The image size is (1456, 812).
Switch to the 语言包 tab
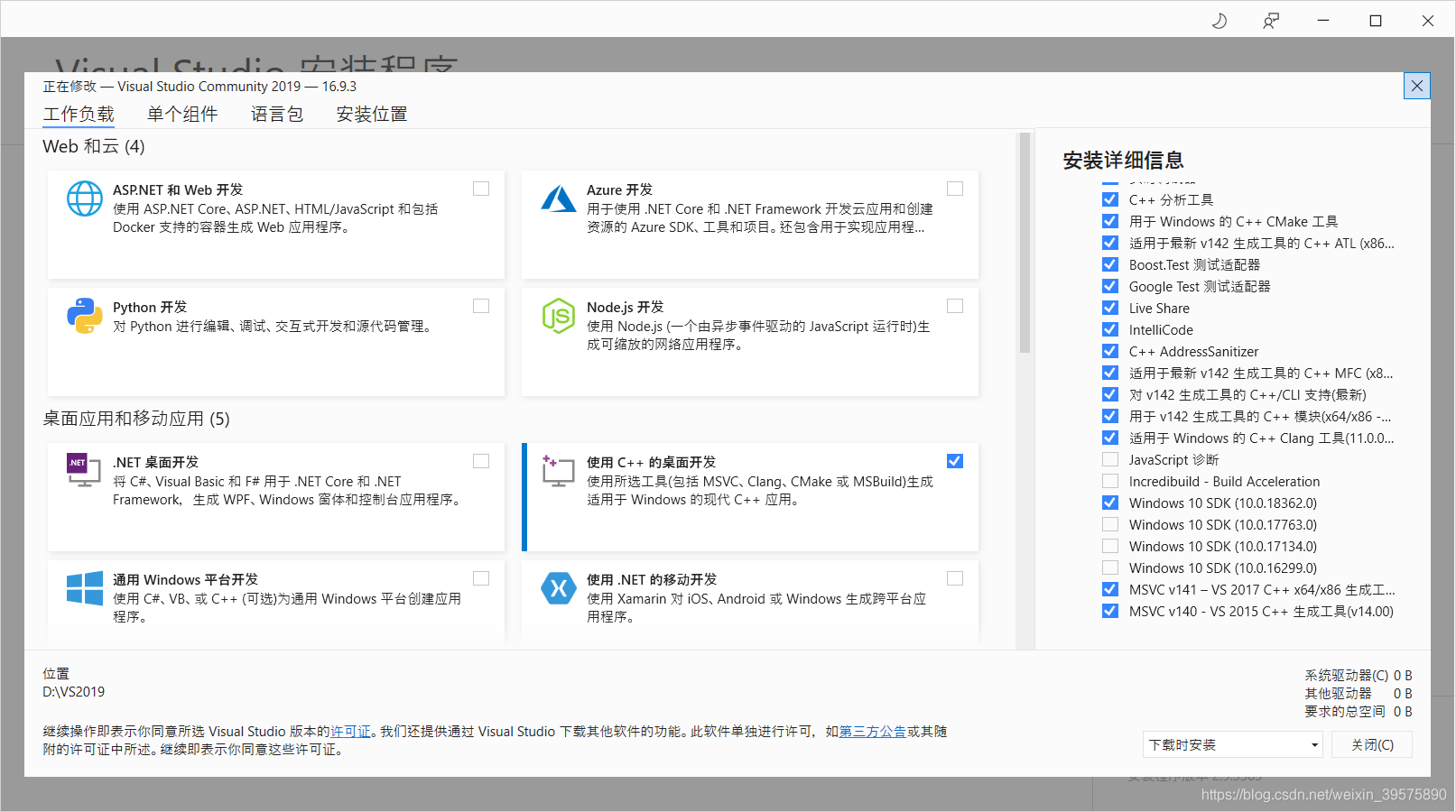277,114
